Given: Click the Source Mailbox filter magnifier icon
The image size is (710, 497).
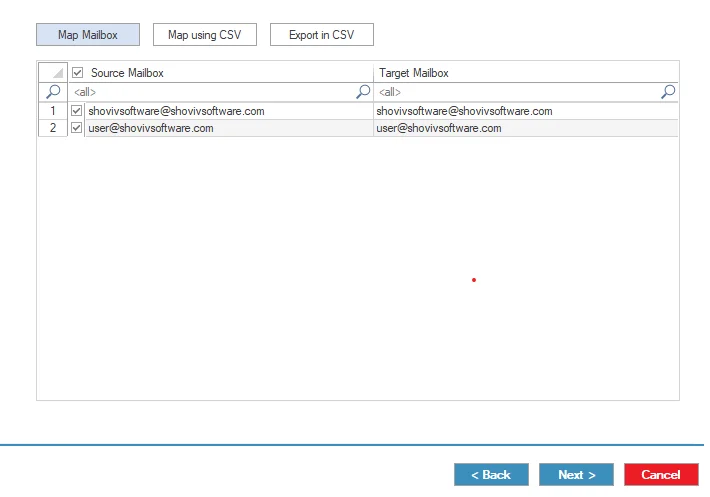Looking at the screenshot, I should 363,92.
